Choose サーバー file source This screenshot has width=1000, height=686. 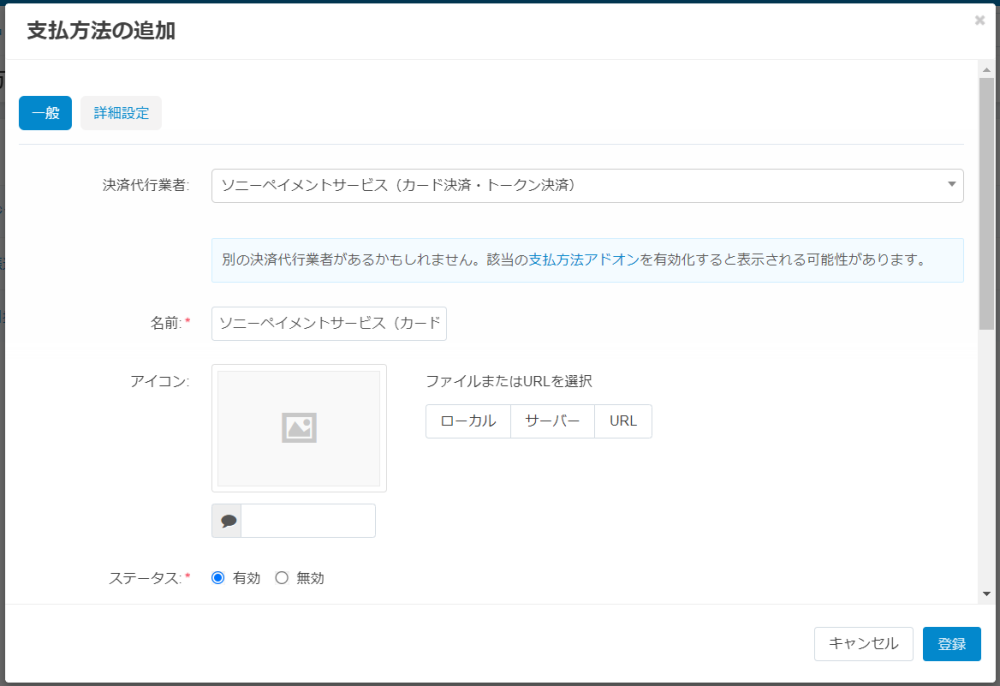(x=552, y=421)
